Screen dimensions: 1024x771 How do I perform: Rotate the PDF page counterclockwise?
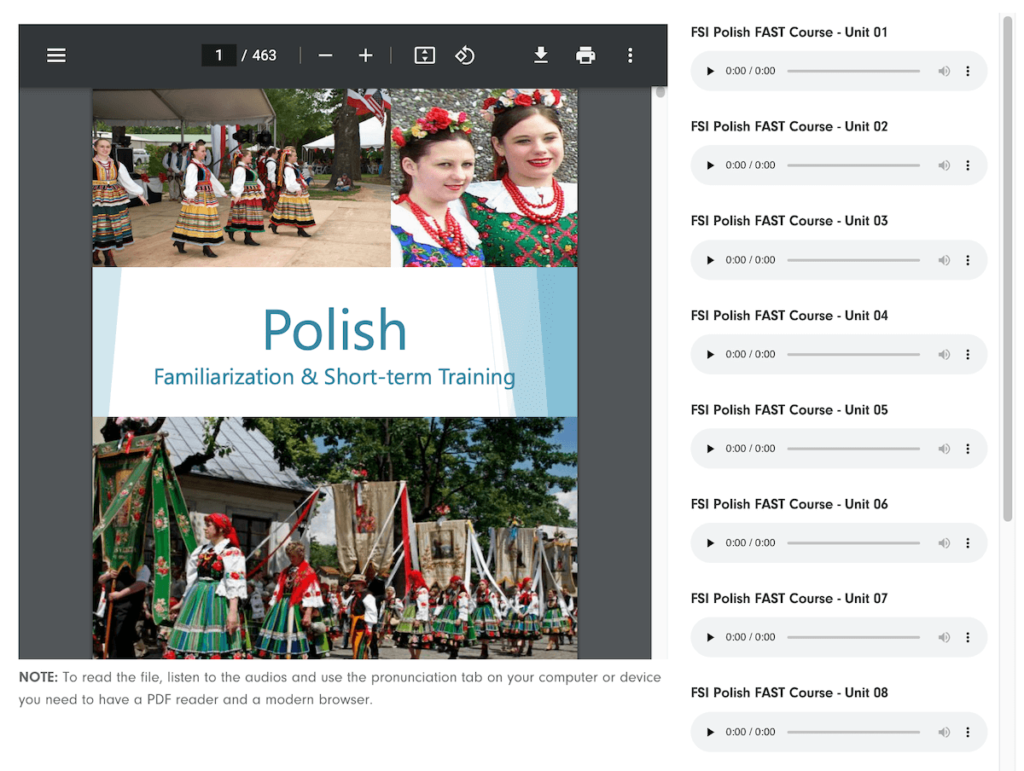click(464, 55)
